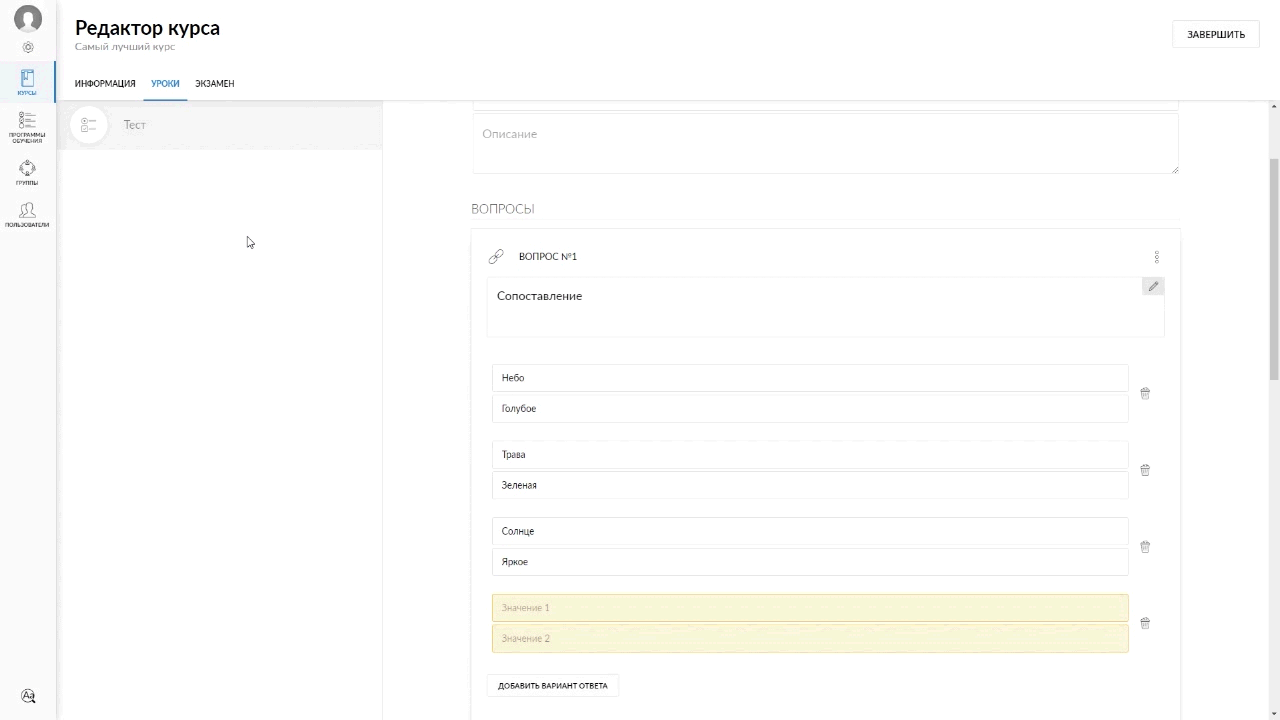
Task: Open the three-dot menu for Вопрос №1
Action: (x=1157, y=257)
